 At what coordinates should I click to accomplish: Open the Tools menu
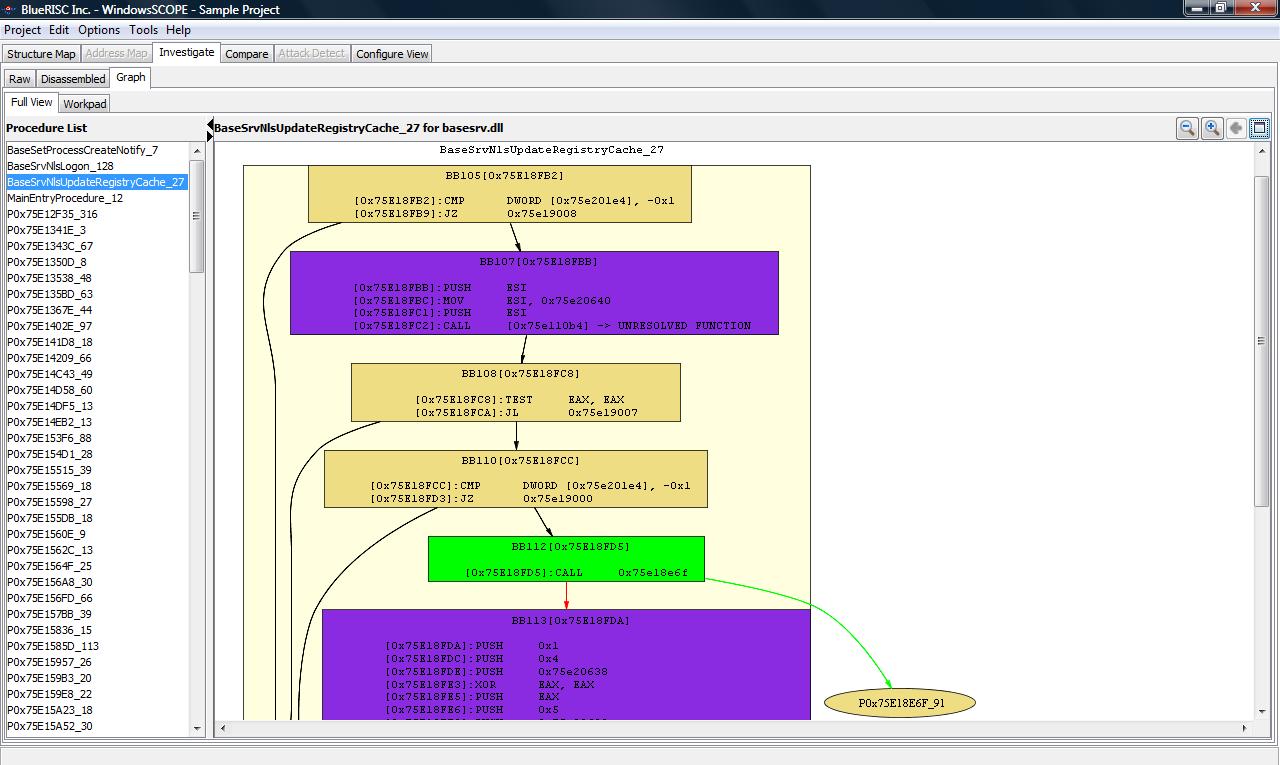143,30
